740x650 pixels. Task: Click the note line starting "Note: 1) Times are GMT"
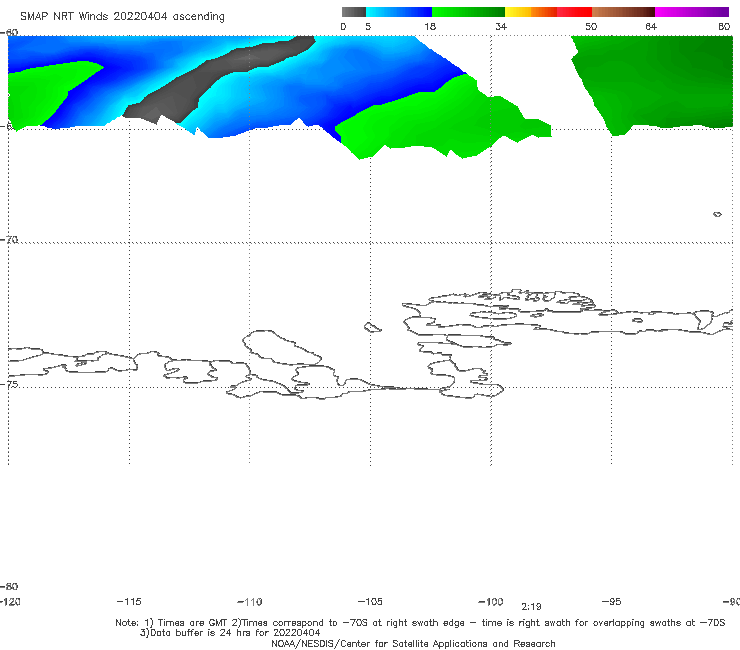(420, 623)
